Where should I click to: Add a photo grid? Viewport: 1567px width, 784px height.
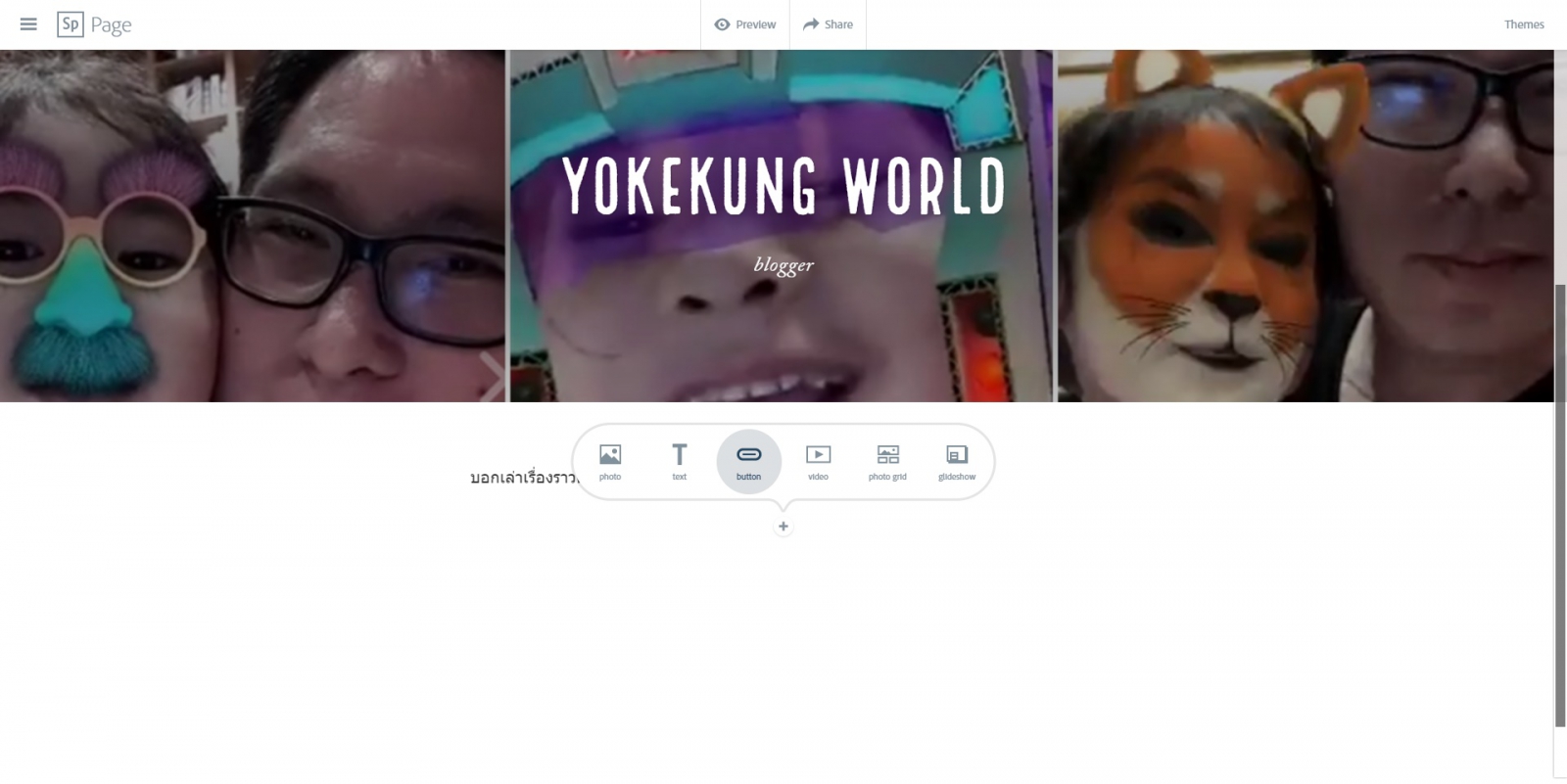pyautogui.click(x=887, y=462)
